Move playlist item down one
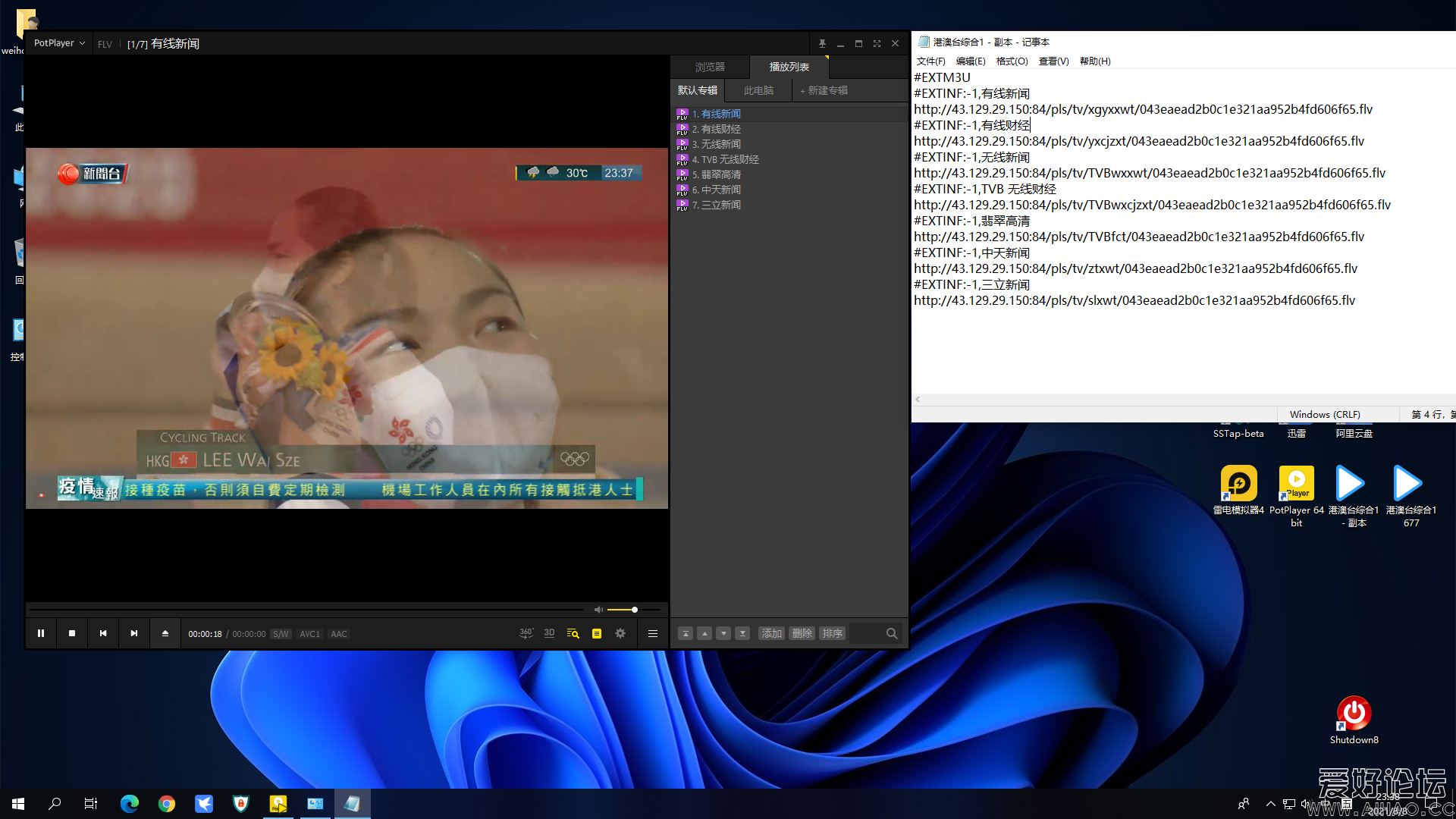This screenshot has width=1456, height=819. coord(723,633)
